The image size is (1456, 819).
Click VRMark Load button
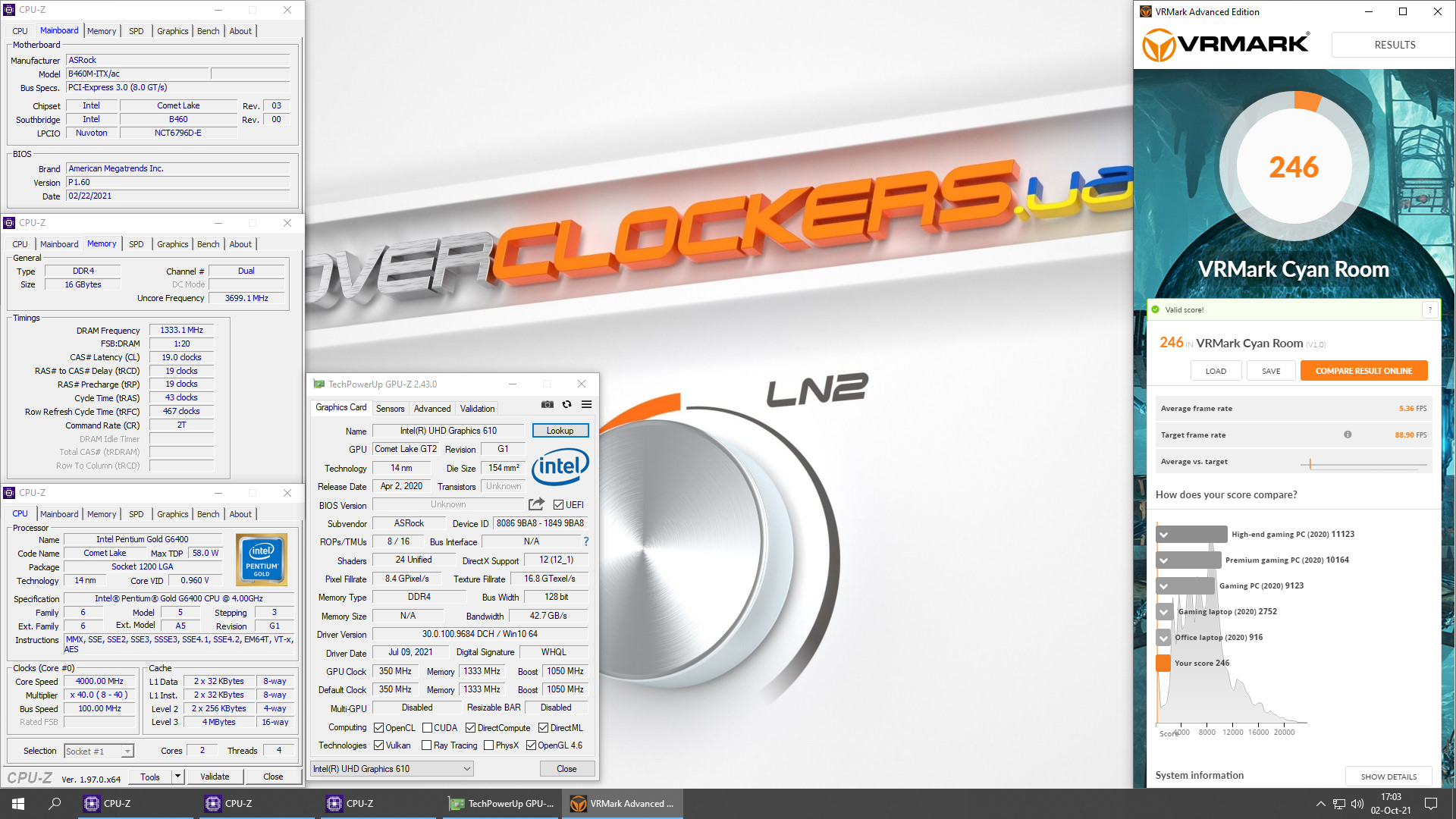coord(1216,371)
